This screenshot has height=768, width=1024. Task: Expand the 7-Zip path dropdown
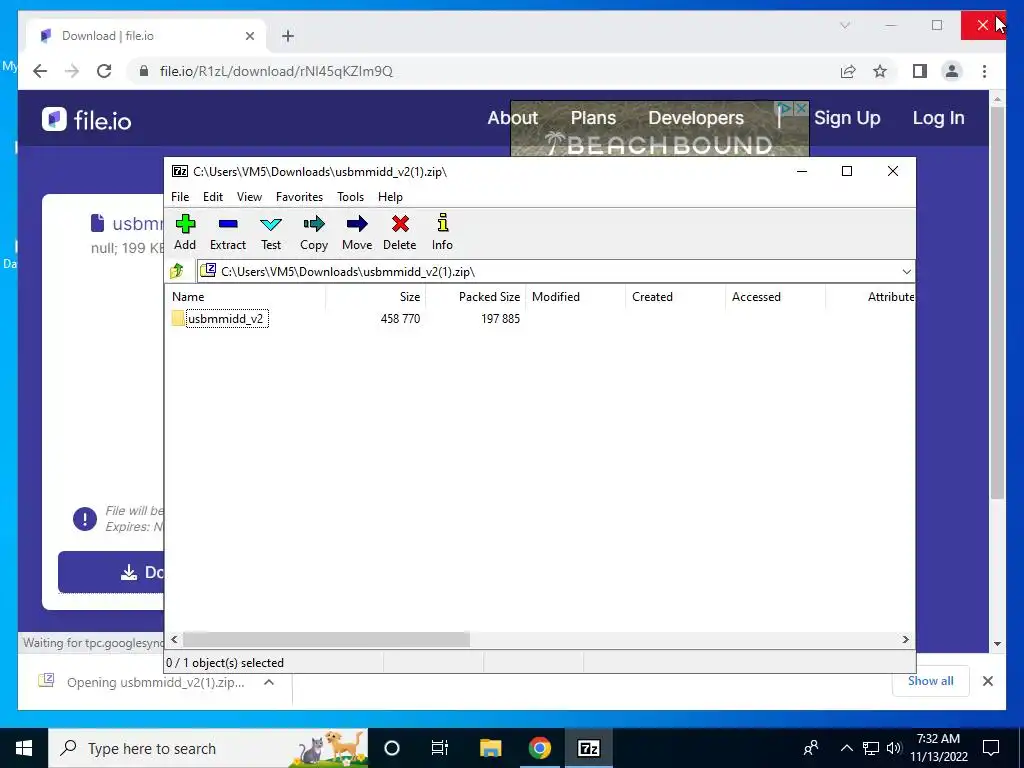pos(906,272)
